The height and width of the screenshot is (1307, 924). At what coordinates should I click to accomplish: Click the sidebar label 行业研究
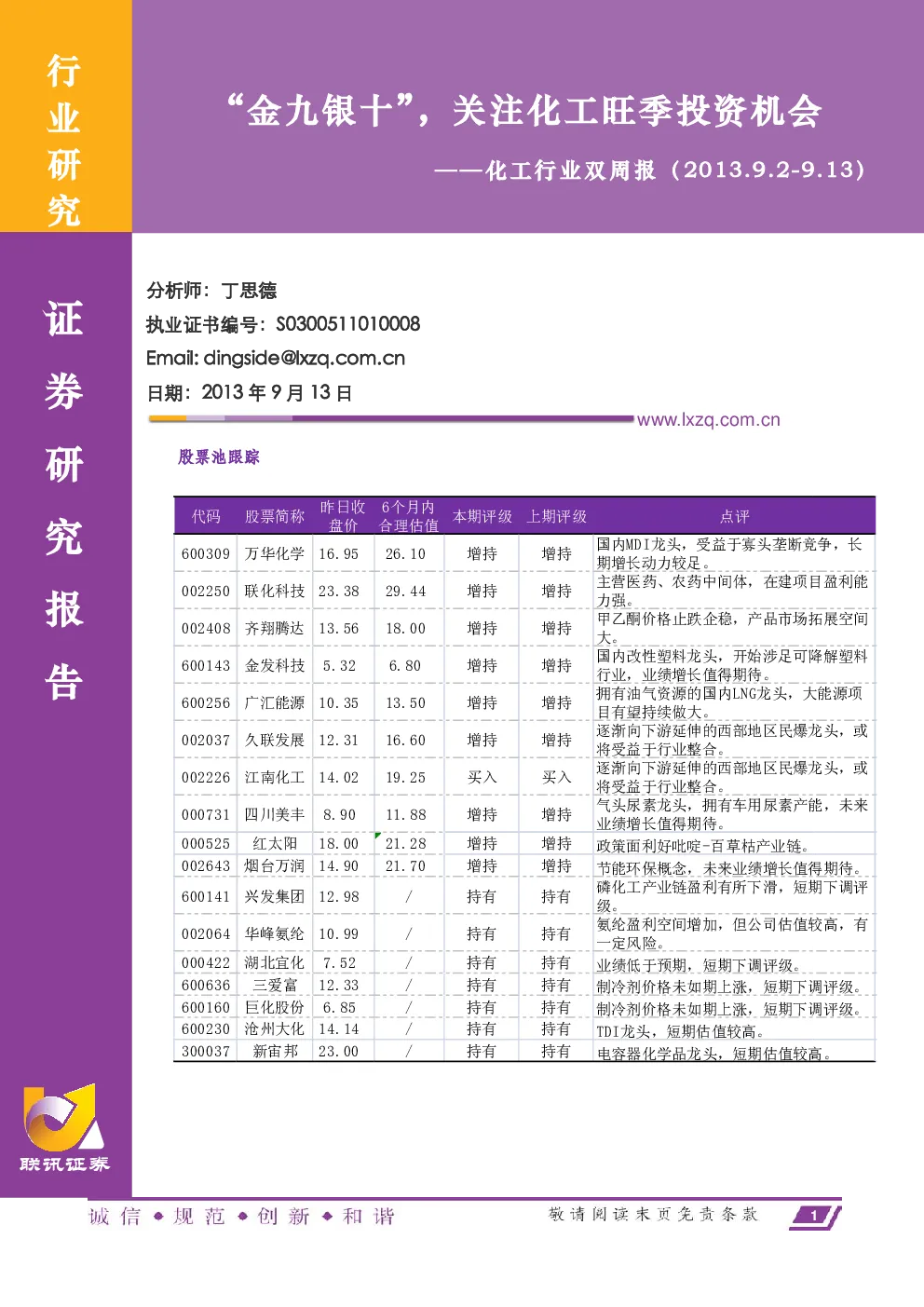64,141
